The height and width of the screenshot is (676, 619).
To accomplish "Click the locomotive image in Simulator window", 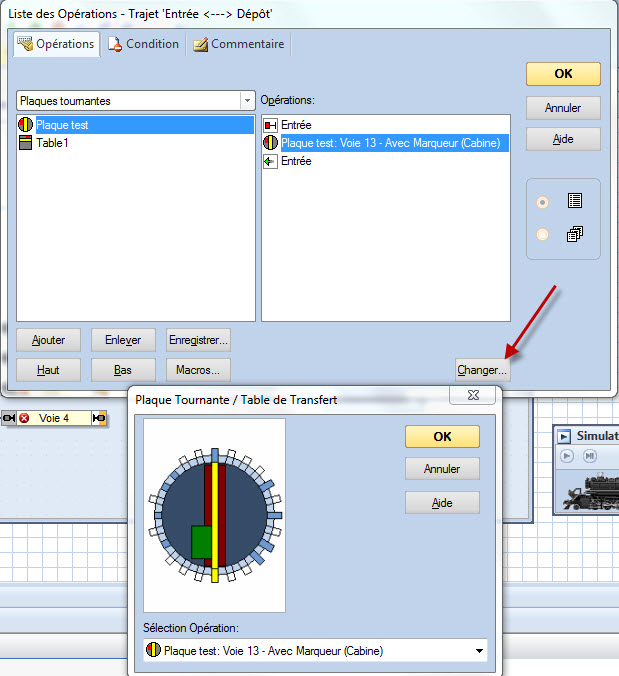I will (x=591, y=492).
